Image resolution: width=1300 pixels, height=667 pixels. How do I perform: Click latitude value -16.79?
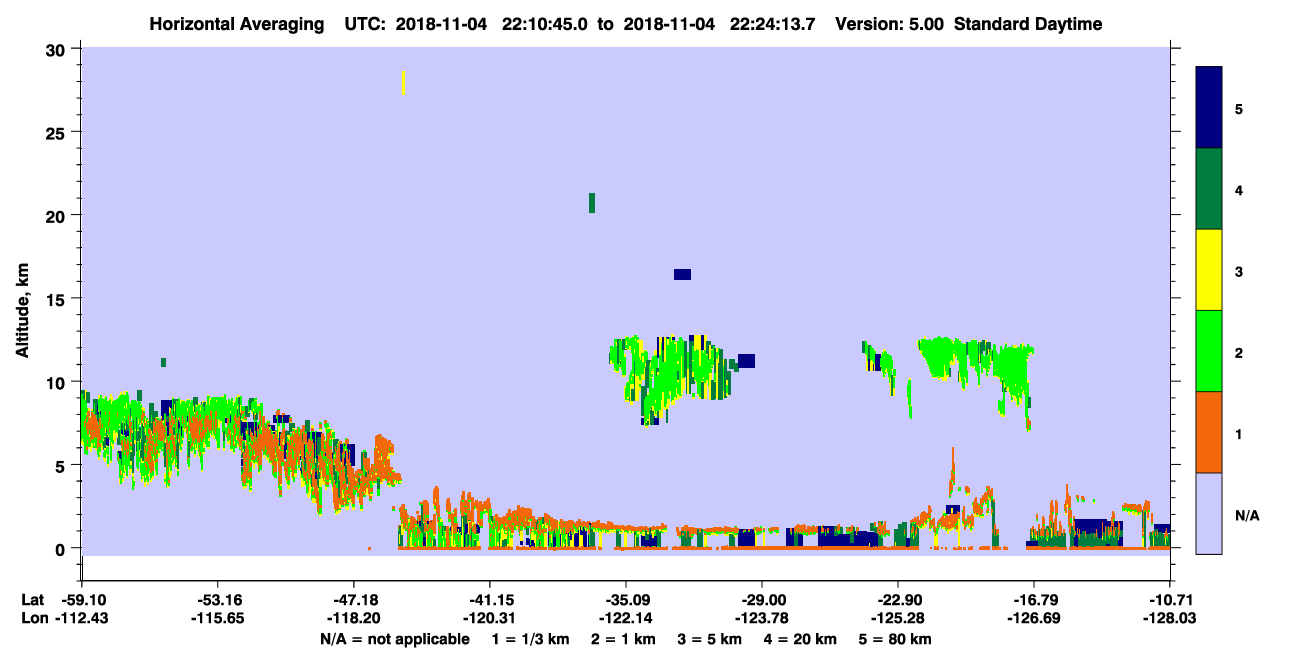1033,600
